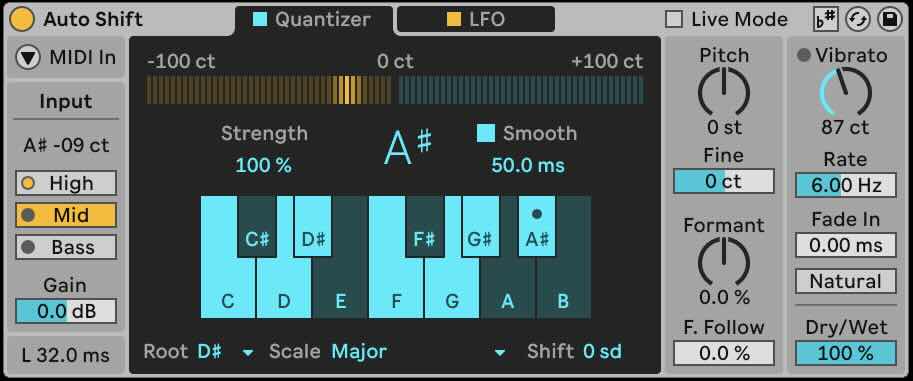The width and height of the screenshot is (913, 381).
Task: Click the Dry/Wet slider
Action: pyautogui.click(x=845, y=353)
